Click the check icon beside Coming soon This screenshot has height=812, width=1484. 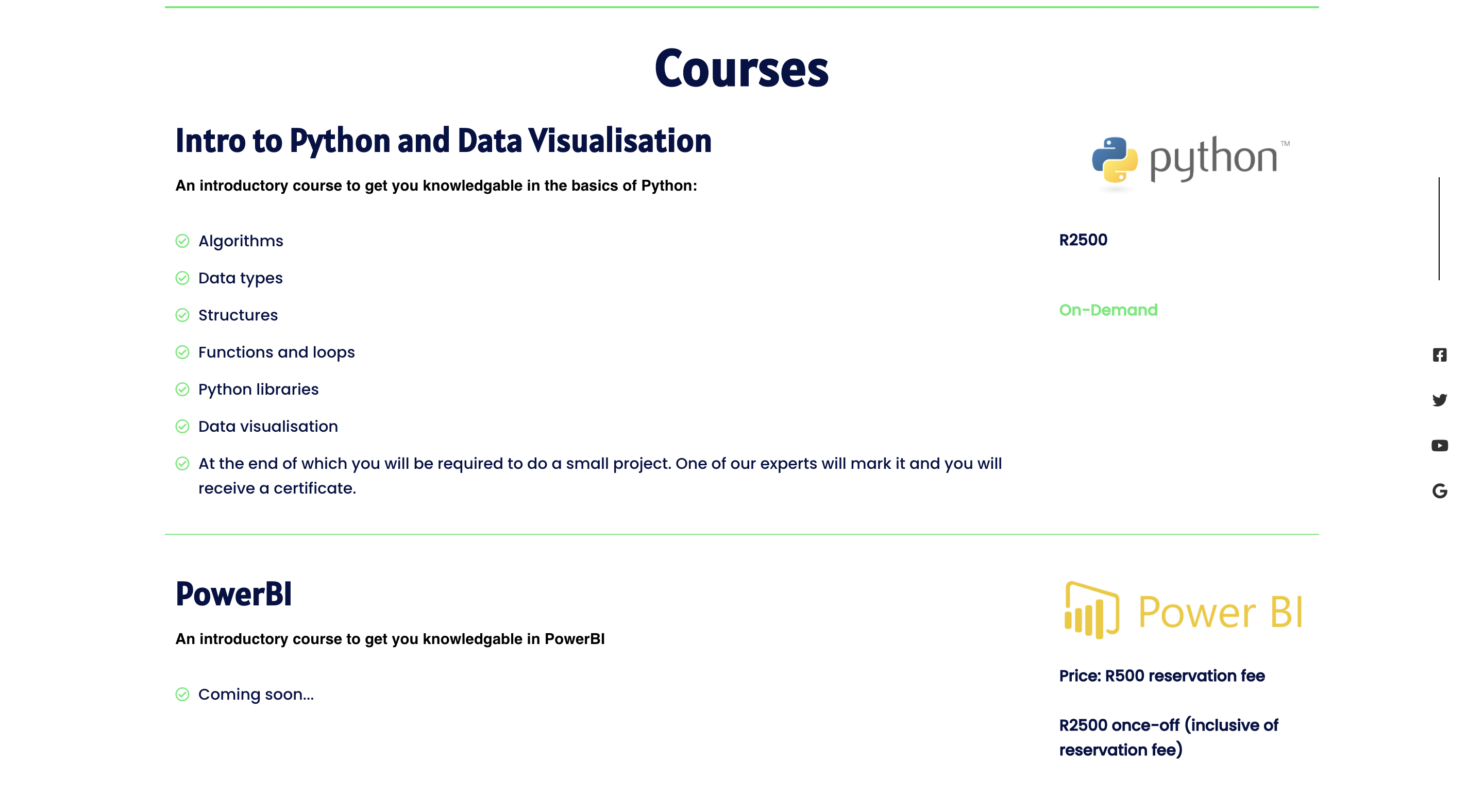(182, 694)
